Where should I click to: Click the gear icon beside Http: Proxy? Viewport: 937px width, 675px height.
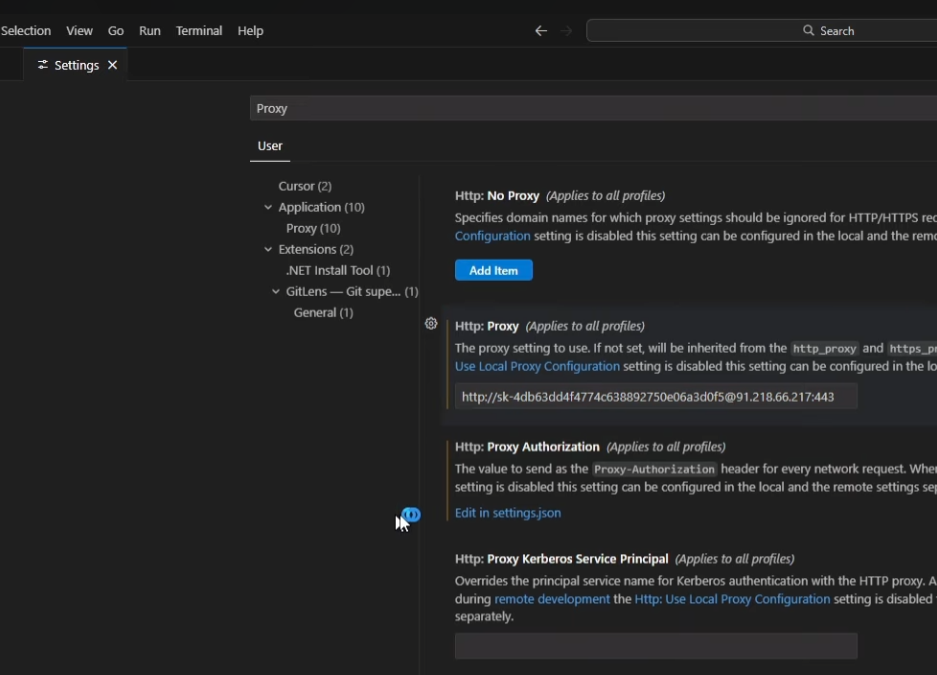coord(431,324)
